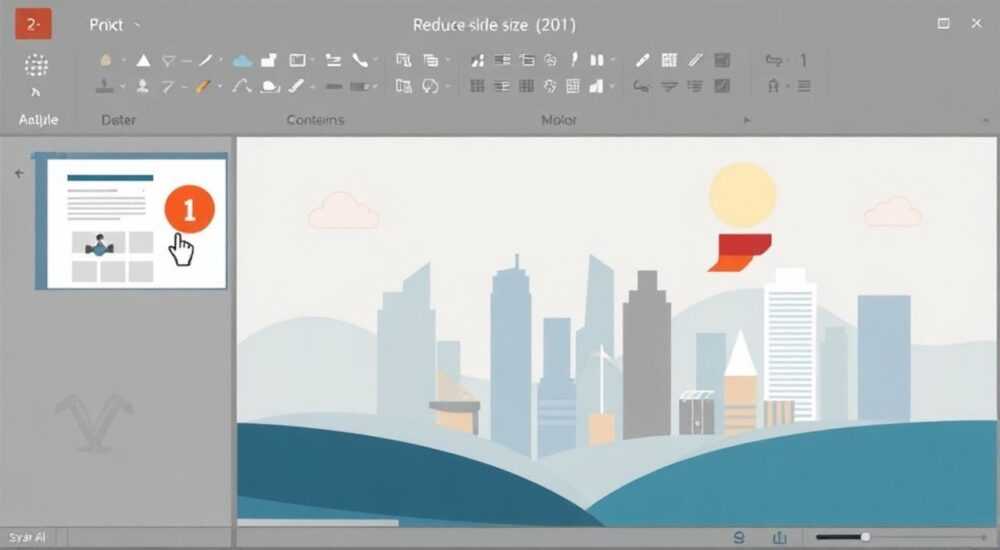
Task: Click the share icon in status bar
Action: (779, 538)
